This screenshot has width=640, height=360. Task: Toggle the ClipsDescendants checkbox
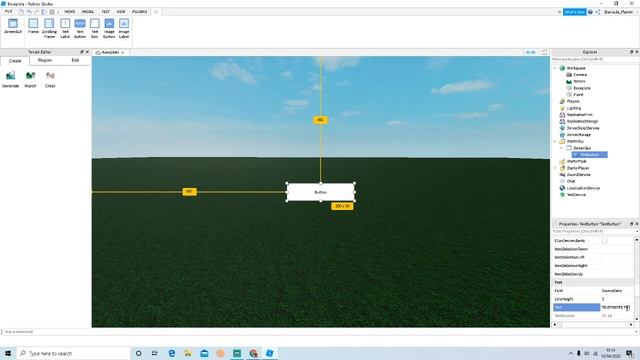pyautogui.click(x=604, y=241)
